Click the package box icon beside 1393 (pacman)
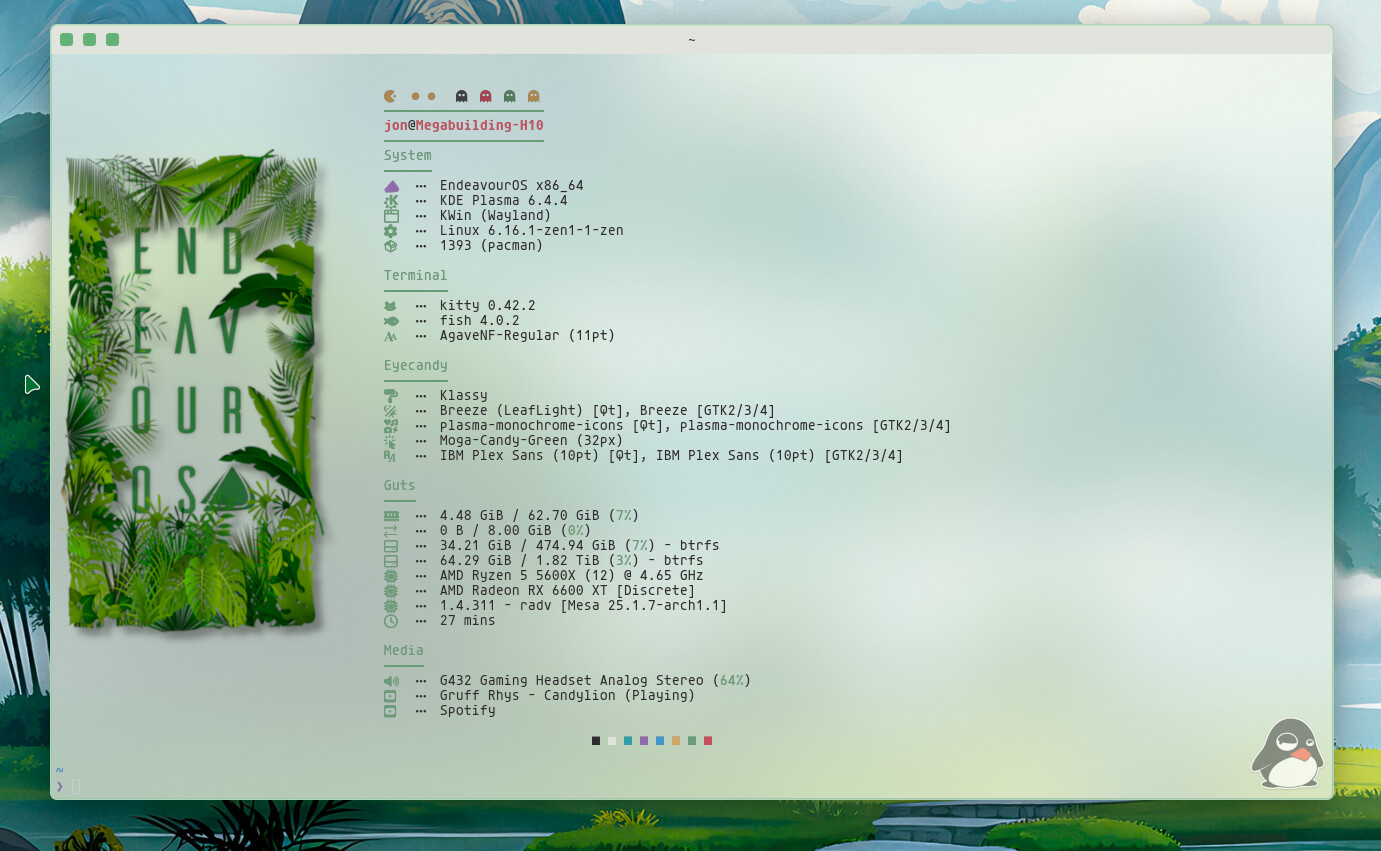The image size is (1381, 851). 391,245
